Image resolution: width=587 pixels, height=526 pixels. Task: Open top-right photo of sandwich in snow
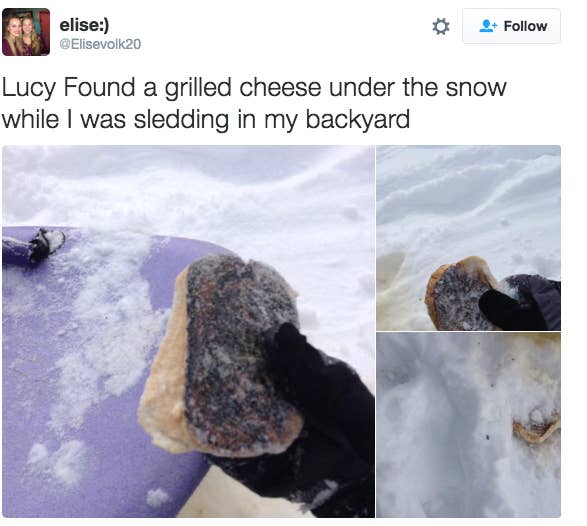(468, 238)
